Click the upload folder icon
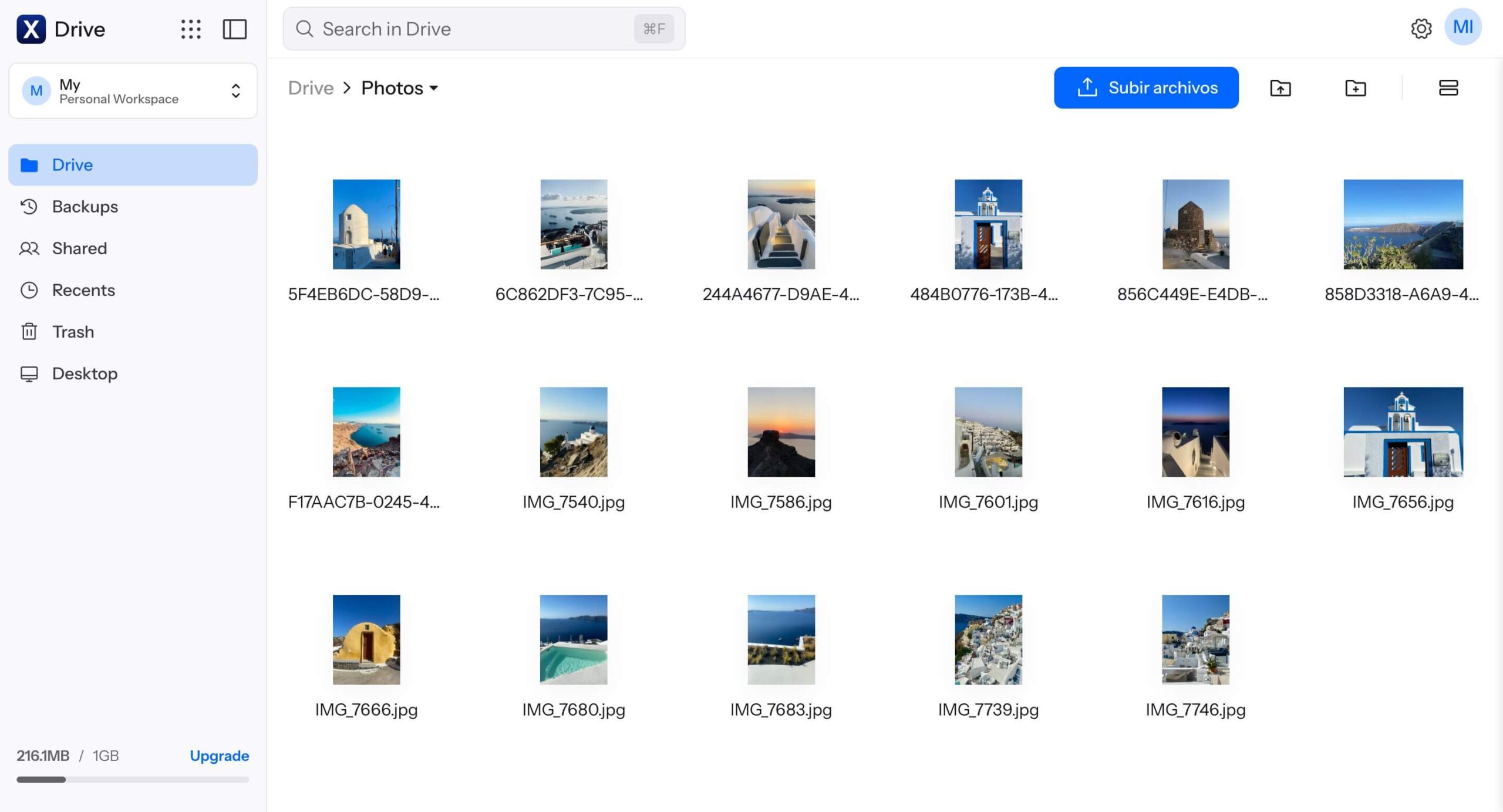This screenshot has width=1503, height=812. tap(1280, 88)
